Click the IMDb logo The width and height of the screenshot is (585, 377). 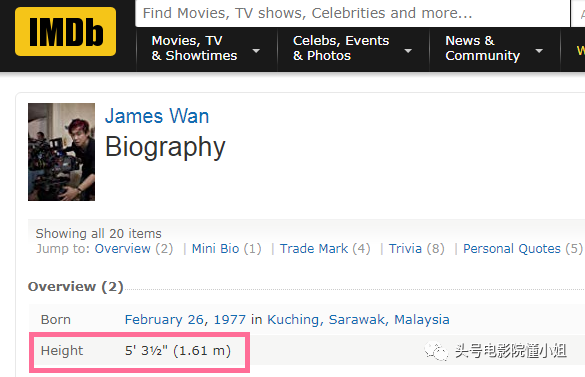coord(65,32)
